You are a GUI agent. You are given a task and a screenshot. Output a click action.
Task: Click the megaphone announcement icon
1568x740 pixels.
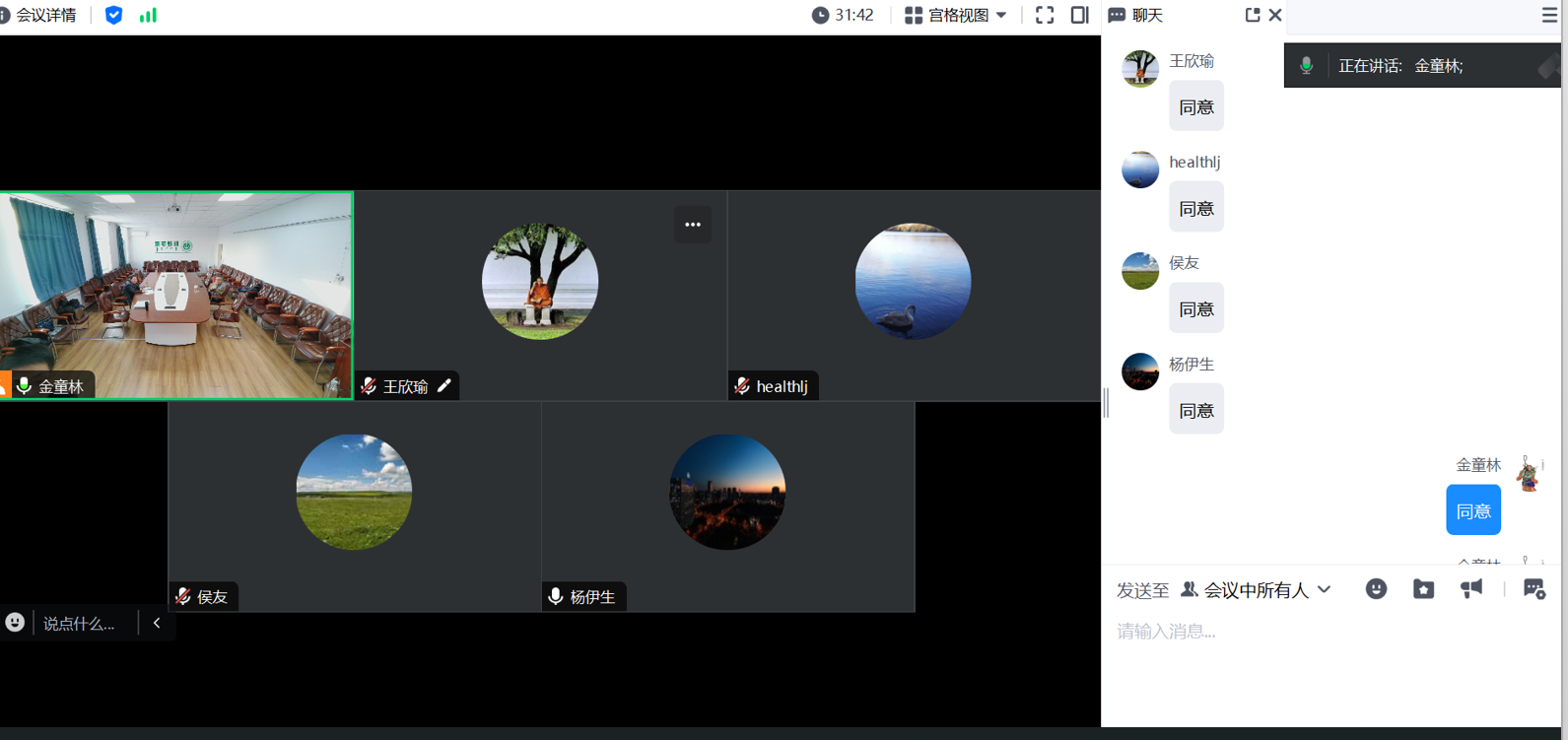pos(1470,589)
